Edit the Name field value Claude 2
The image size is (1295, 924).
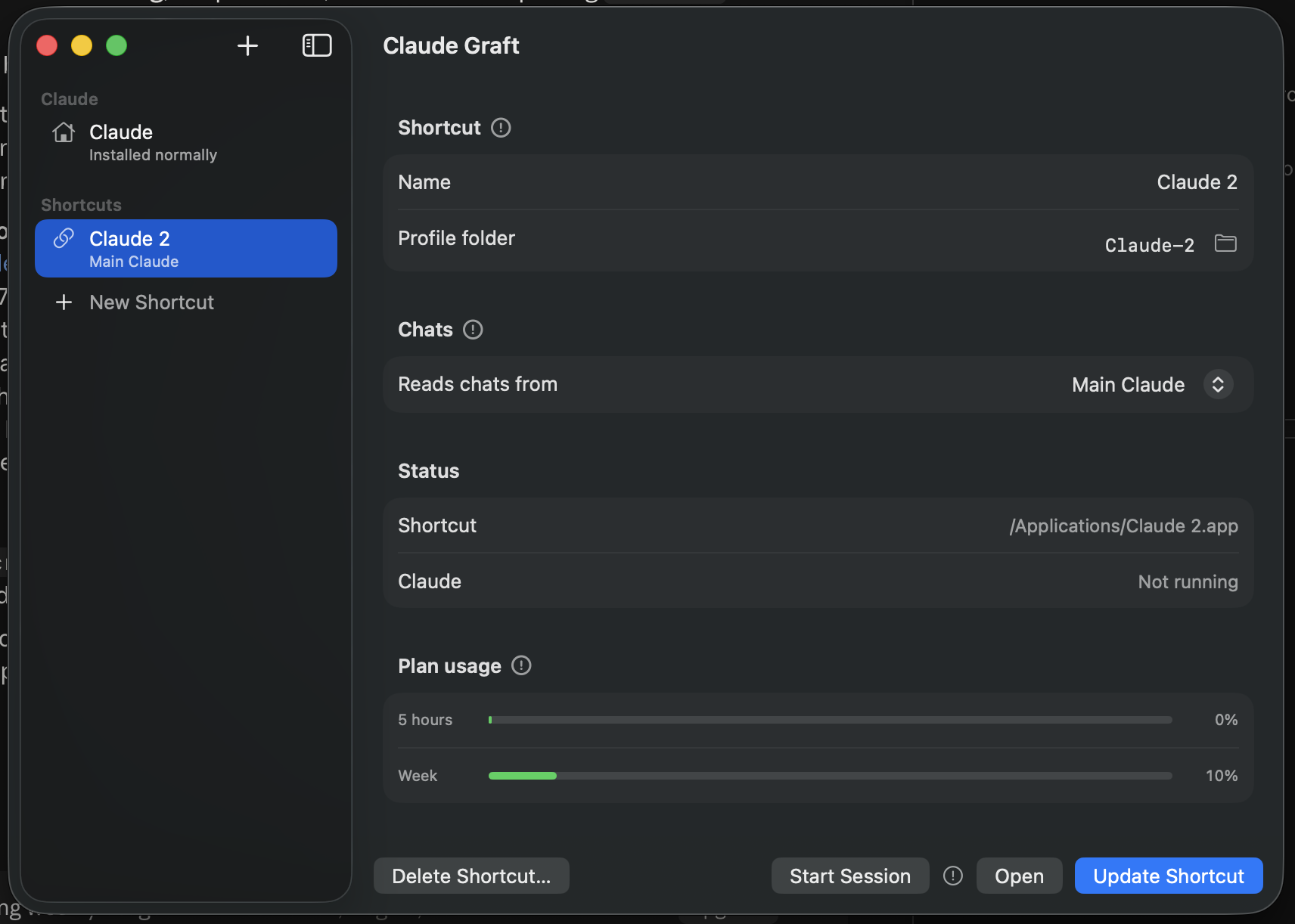(x=1197, y=182)
